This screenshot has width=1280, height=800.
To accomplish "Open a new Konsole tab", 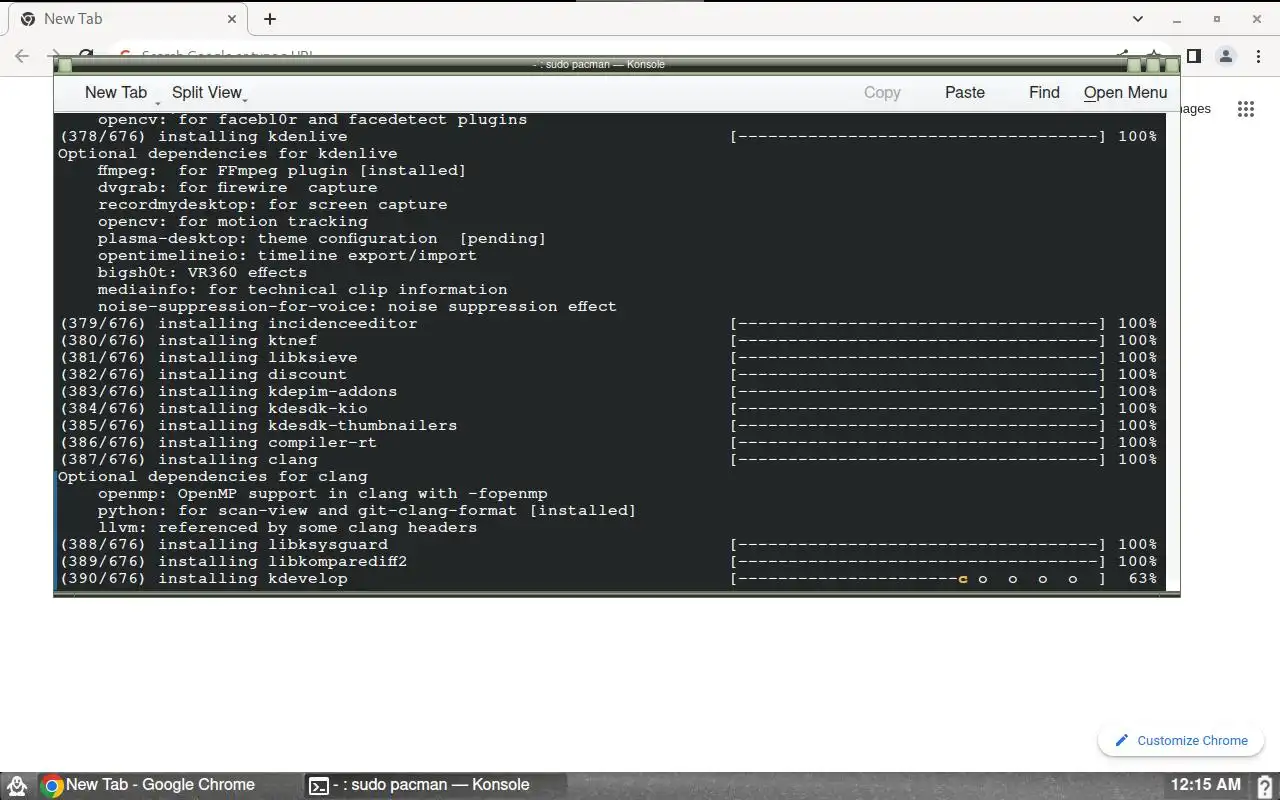I will point(115,92).
